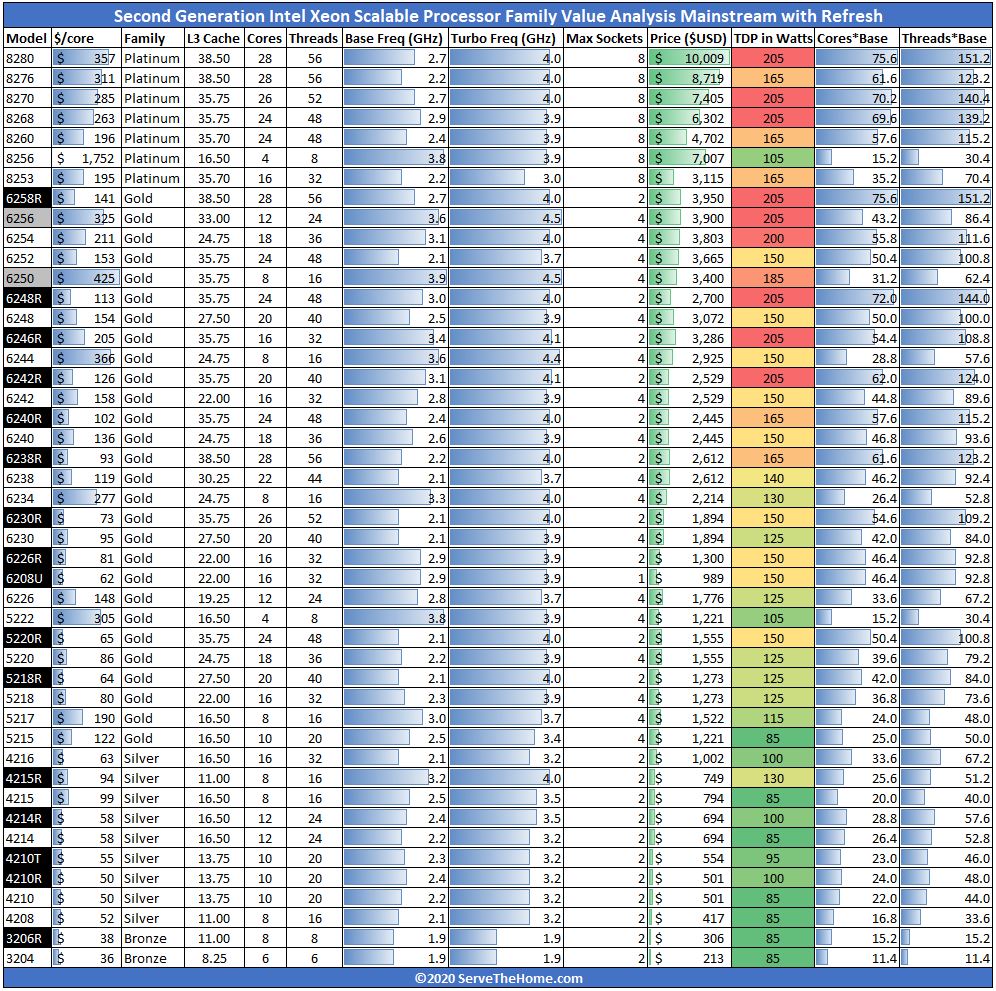Select the TDP 95 cell for 4210T
The image size is (996, 991).
[x=773, y=858]
